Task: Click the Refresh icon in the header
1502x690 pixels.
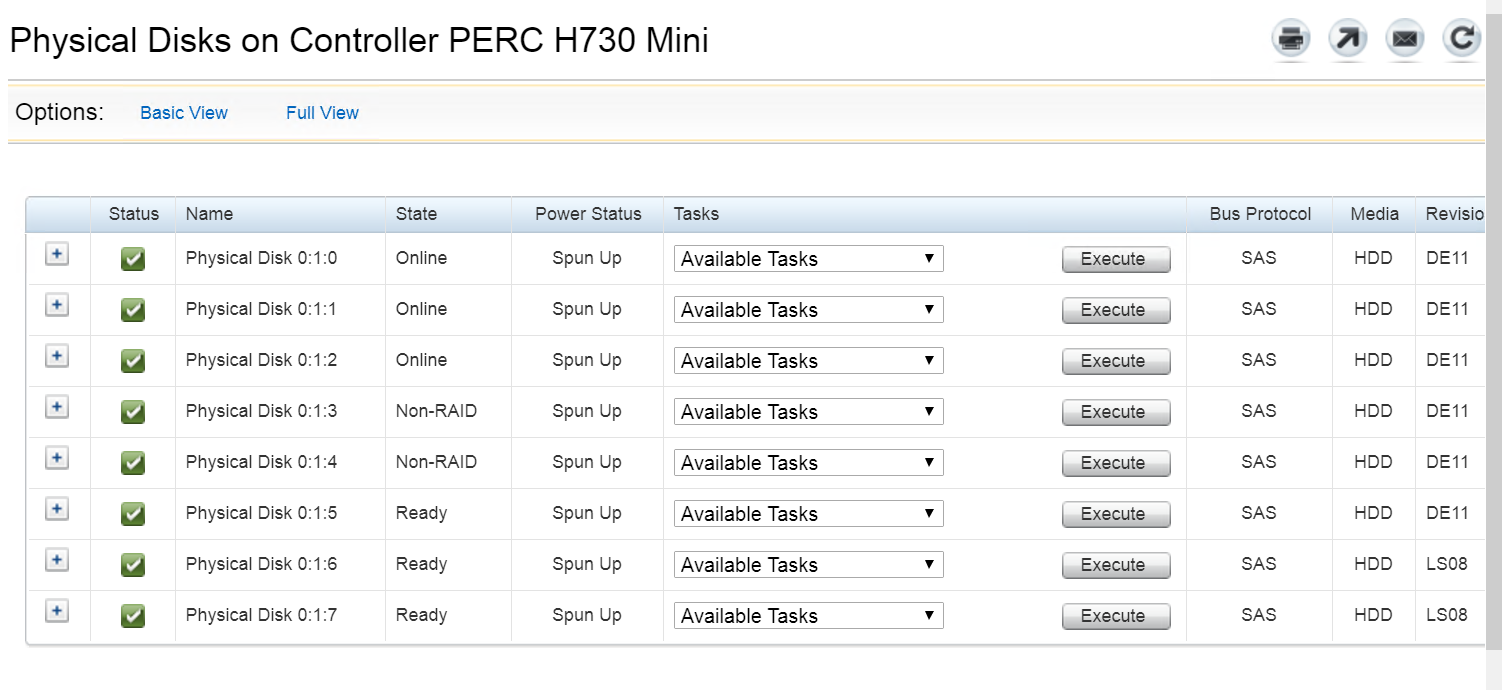Action: pyautogui.click(x=1461, y=39)
